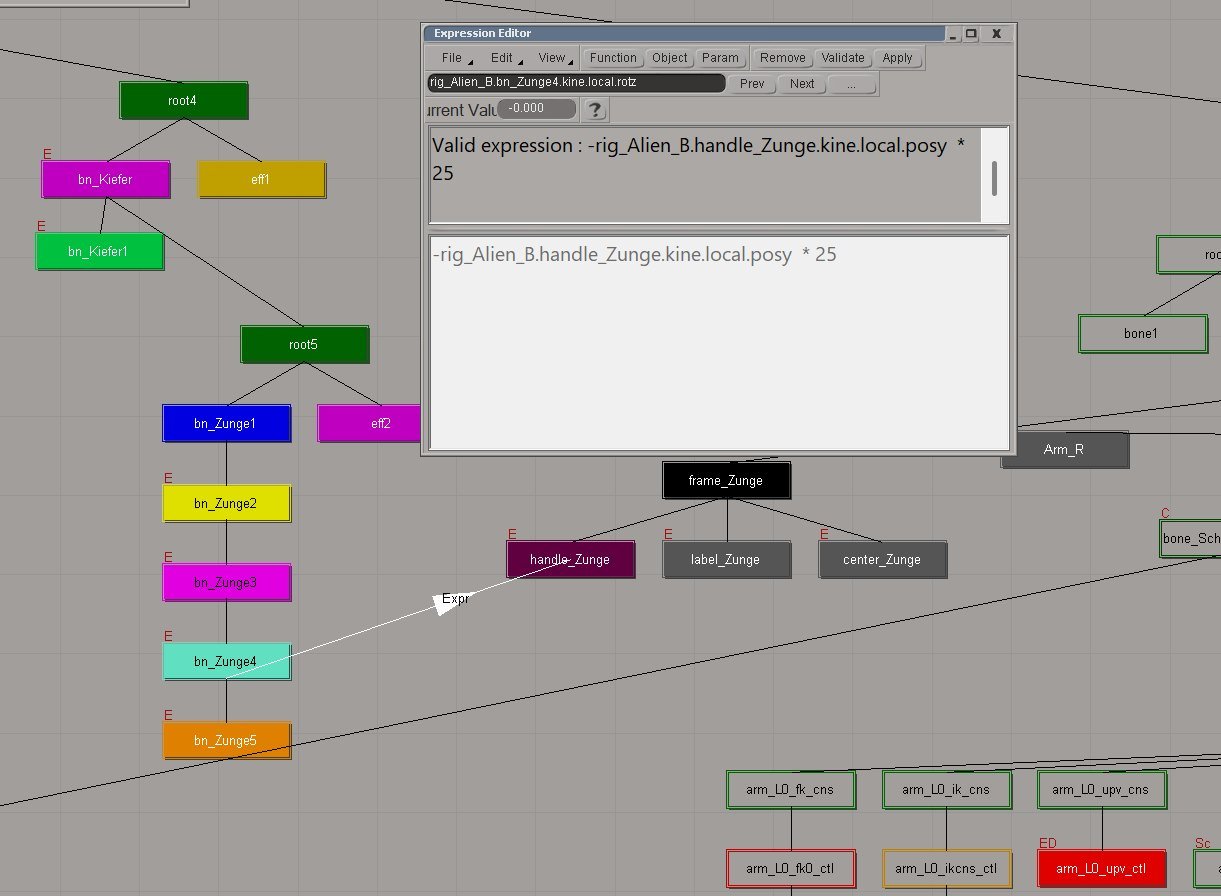Apply the current expression
Screen dimensions: 1221x896
(897, 58)
